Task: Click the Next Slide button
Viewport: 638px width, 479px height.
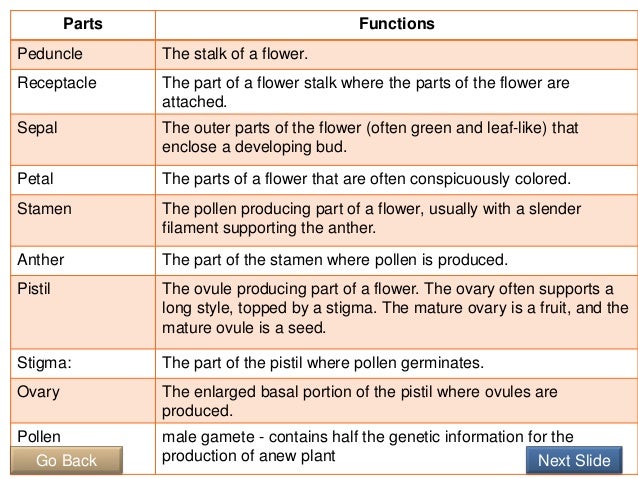Action: (x=574, y=460)
